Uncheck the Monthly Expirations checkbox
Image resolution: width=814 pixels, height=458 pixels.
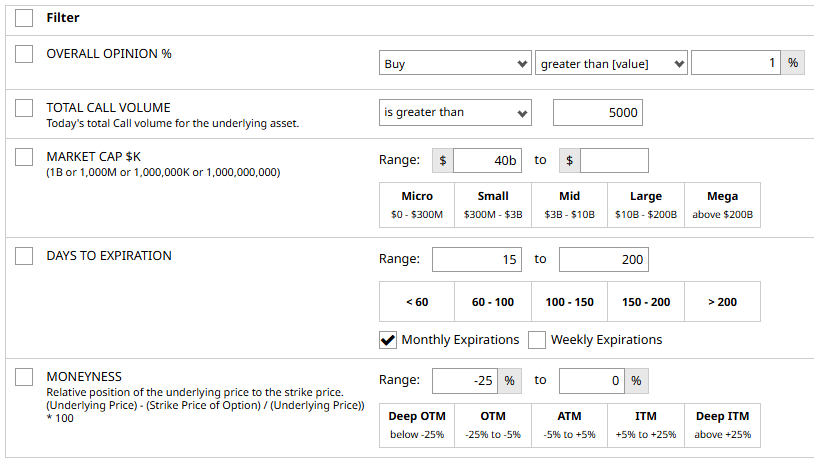click(388, 340)
